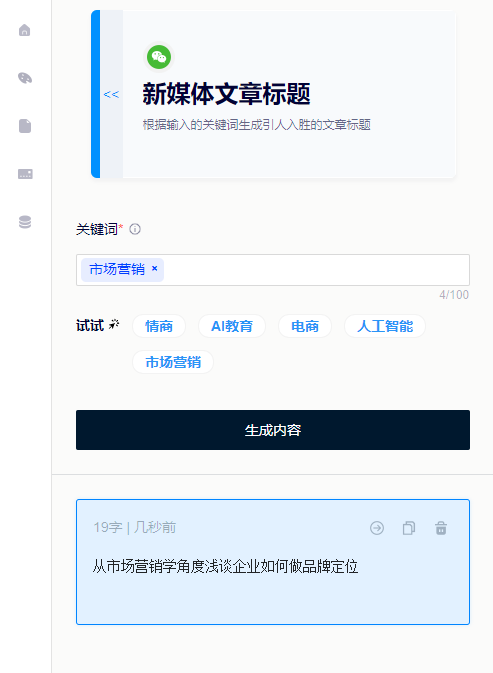This screenshot has height=673, width=493.
Task: Click the 19字 | 几秒前 label
Action: tap(135, 527)
